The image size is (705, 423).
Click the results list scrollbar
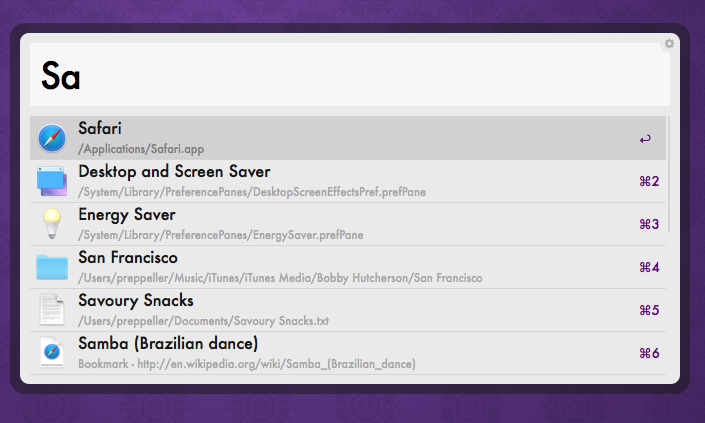tap(669, 175)
